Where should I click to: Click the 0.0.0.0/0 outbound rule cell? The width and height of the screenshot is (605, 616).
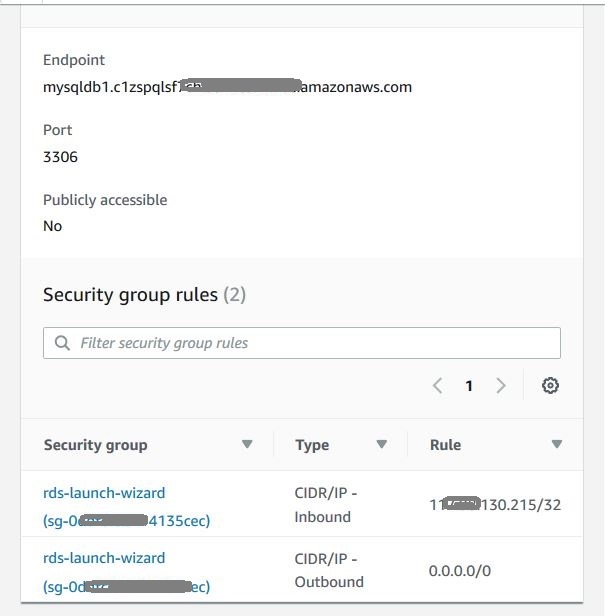(x=460, y=571)
